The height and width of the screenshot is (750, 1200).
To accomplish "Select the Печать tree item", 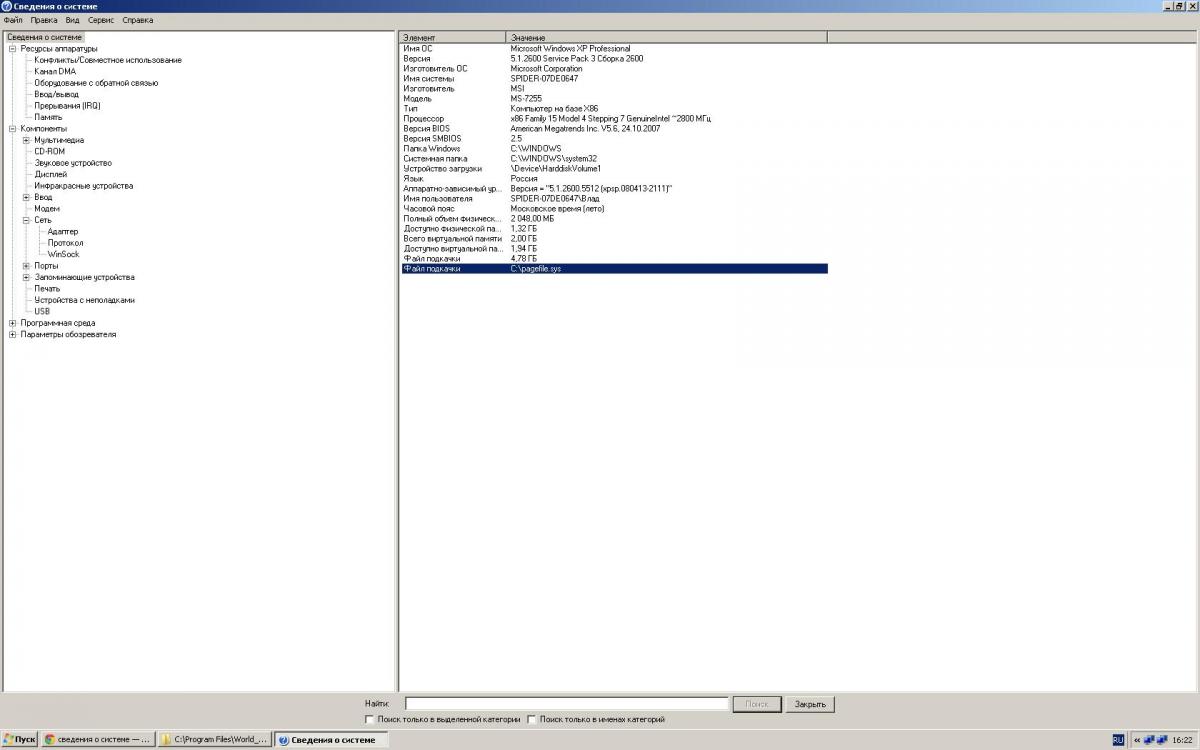I will pos(47,289).
